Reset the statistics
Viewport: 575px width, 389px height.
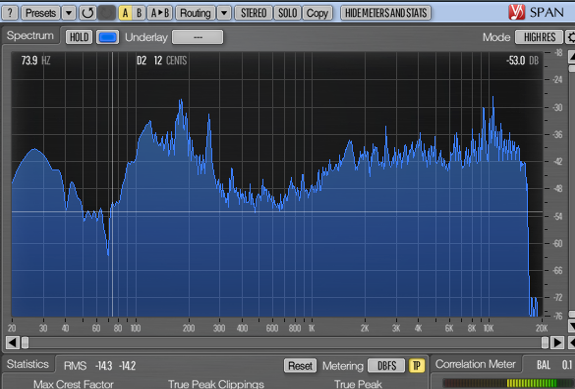pyautogui.click(x=300, y=366)
